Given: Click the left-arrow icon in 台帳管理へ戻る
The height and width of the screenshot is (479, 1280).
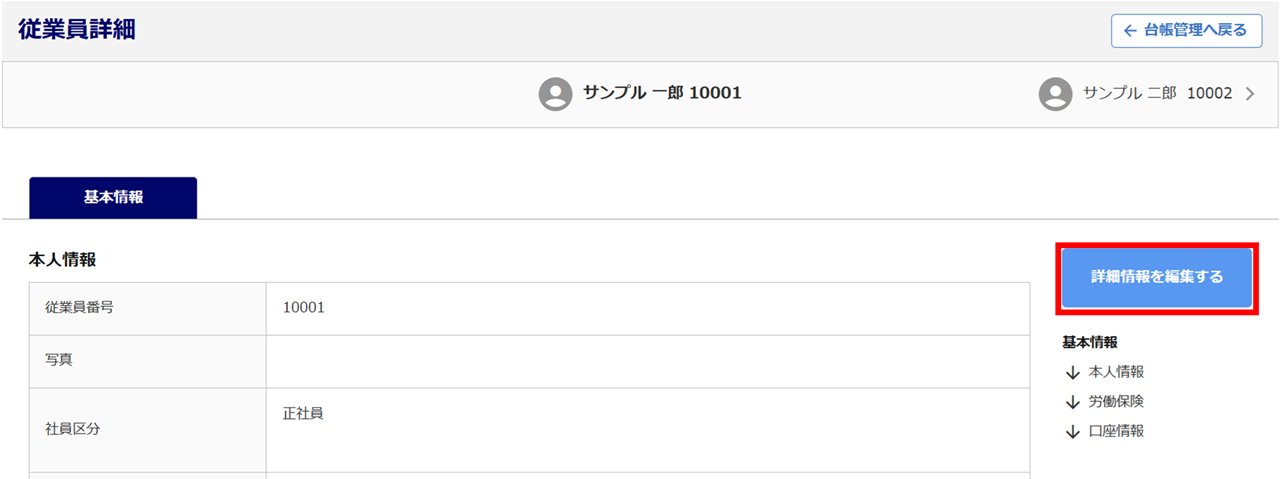Looking at the screenshot, I should pos(1130,31).
